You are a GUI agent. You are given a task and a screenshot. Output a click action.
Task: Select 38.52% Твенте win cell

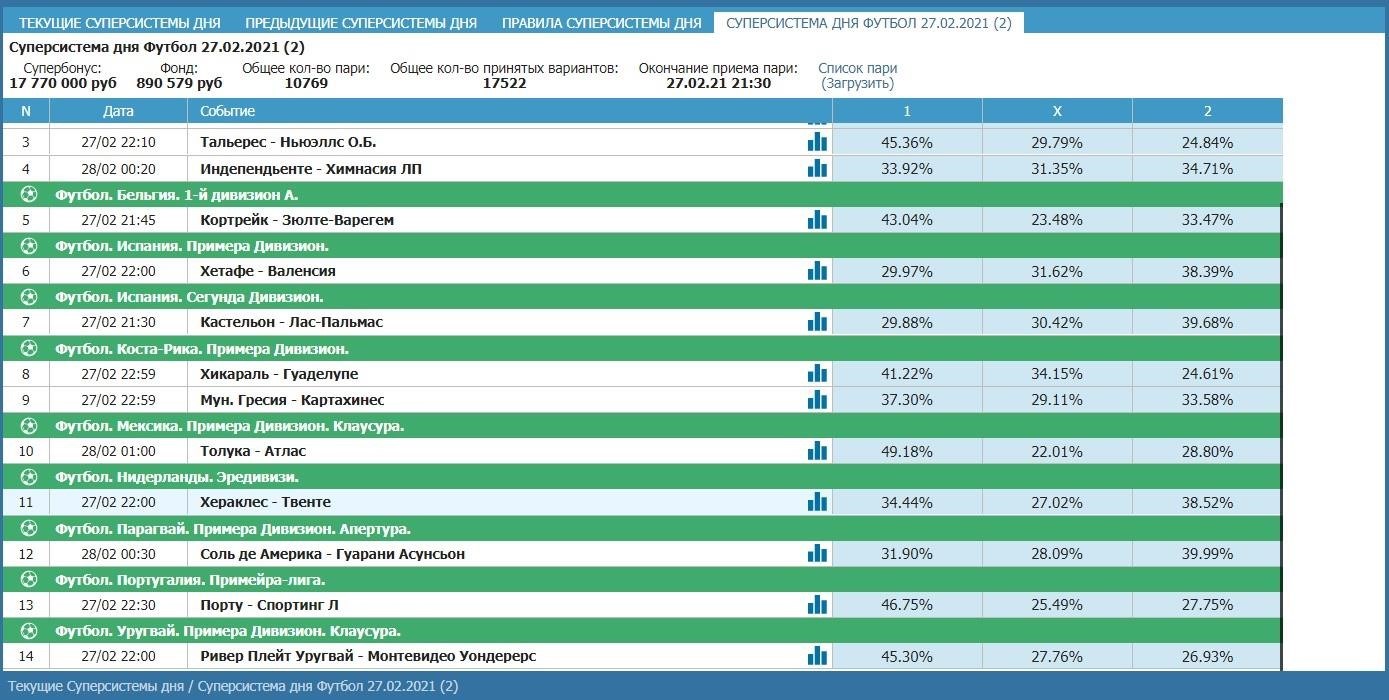coord(1207,502)
